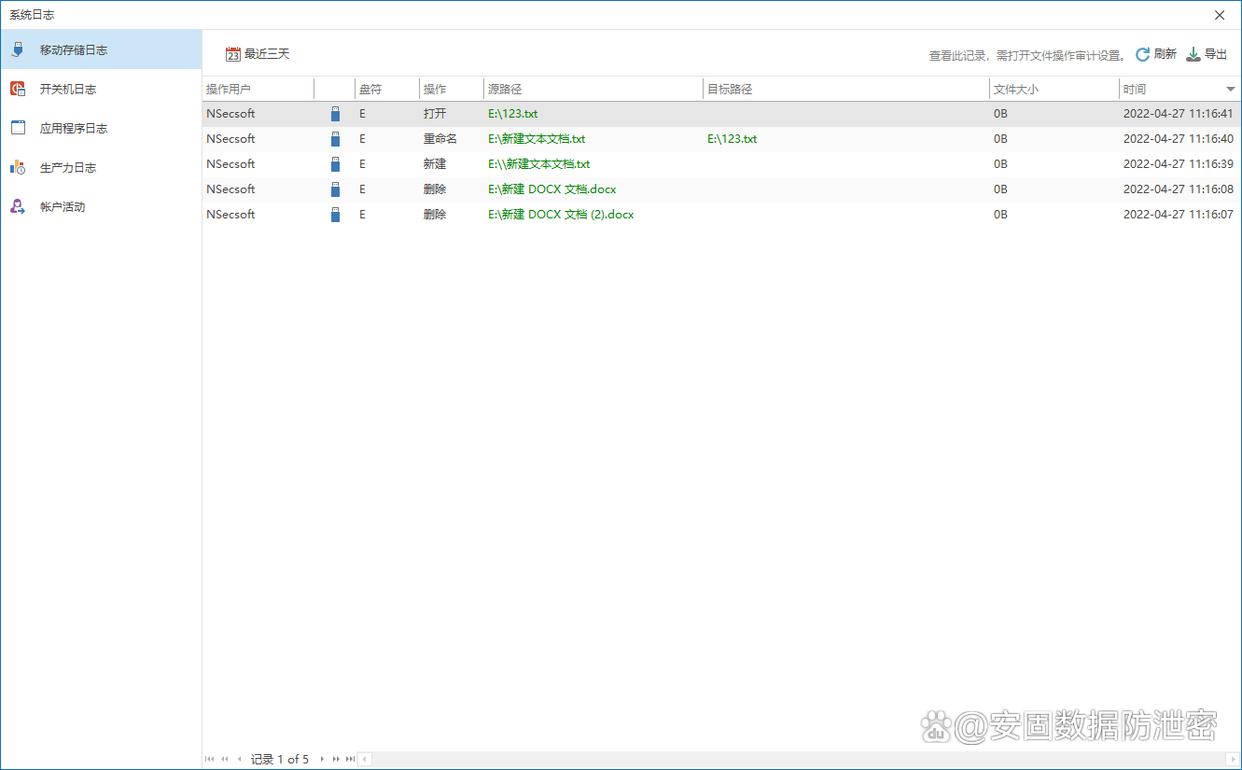Click the 帐户活动 user icon
Screen dimensions: 1242x770
click(18, 207)
